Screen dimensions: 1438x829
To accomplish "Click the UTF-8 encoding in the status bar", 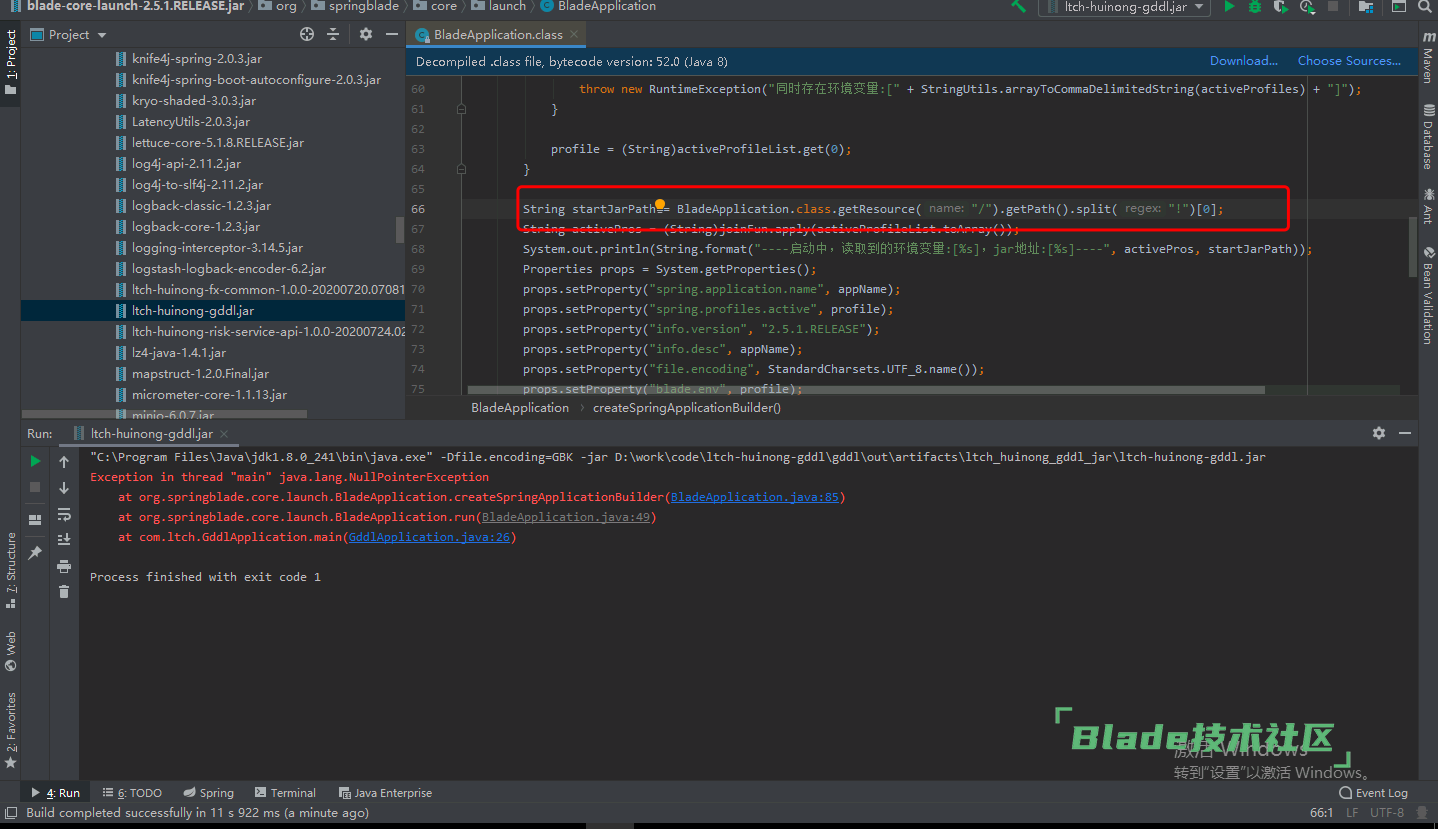I will pos(1387,813).
